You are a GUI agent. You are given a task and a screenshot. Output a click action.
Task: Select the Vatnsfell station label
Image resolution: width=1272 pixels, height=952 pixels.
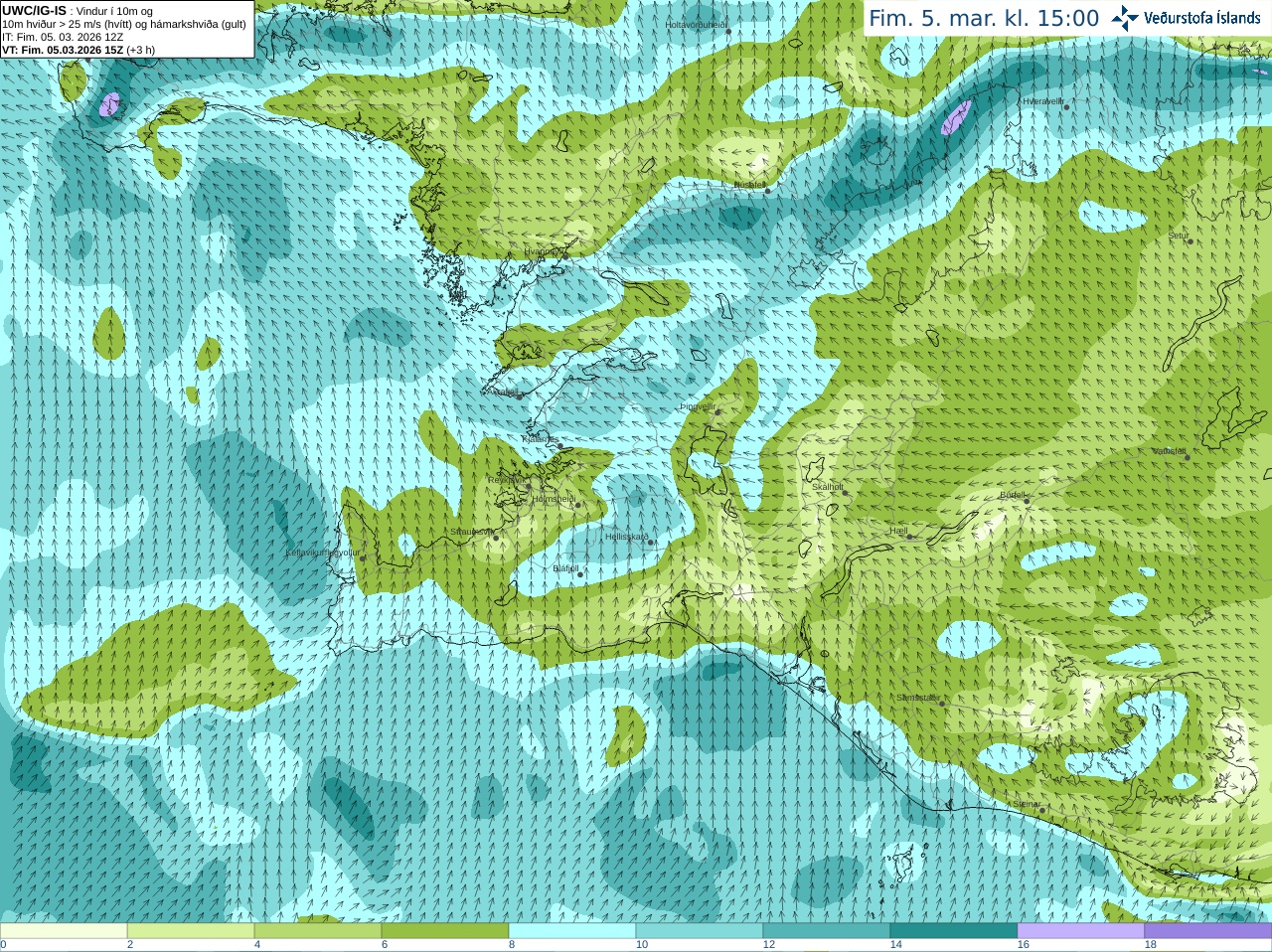[1169, 451]
